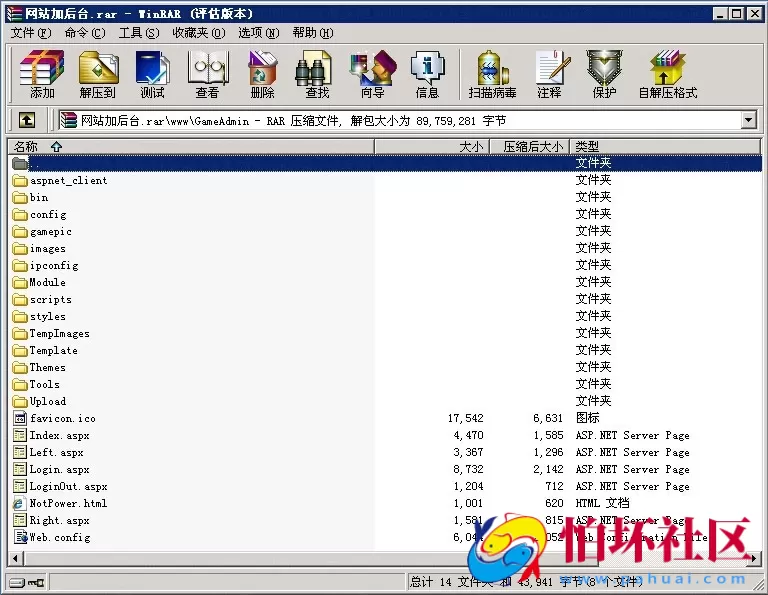768x595 pixels.
Task: Select the gamepic folder row
Action: coord(385,231)
